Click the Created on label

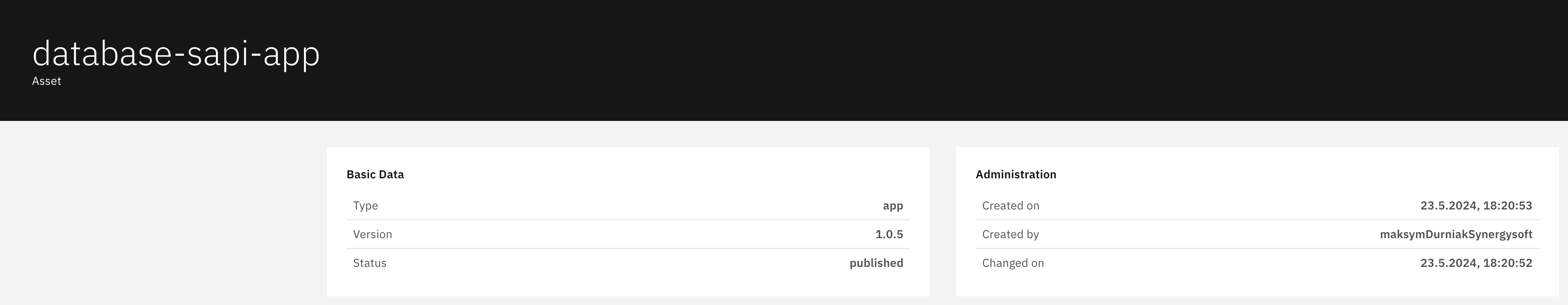pos(1011,206)
